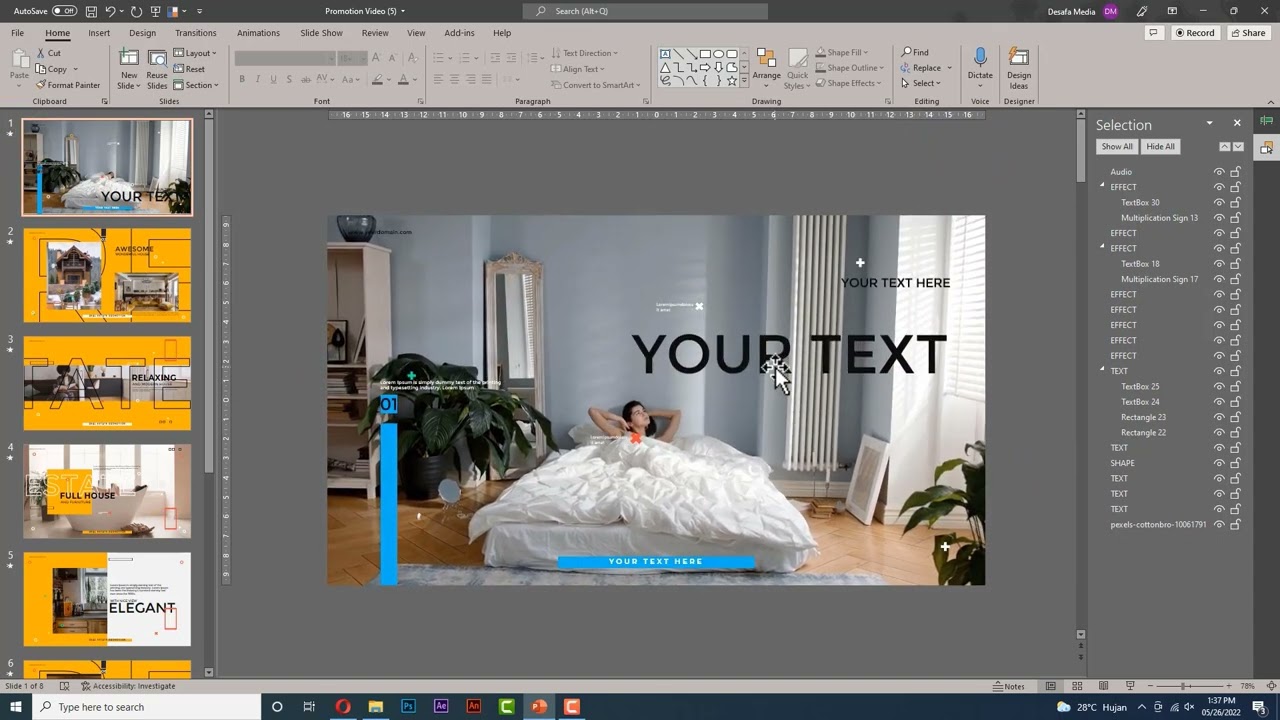Open Quick Styles gallery
The image size is (1280, 720).
(x=797, y=68)
